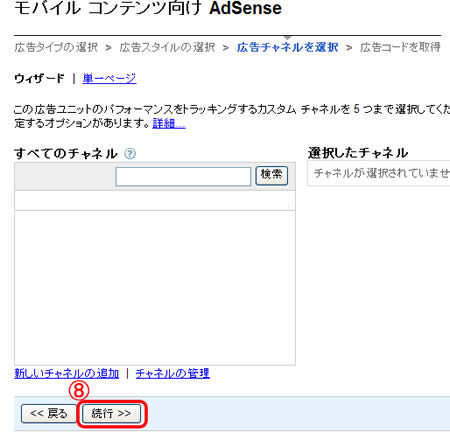Viewport: 450px width, 433px height.
Task: Click the 選択したチャネル heading
Action: [x=358, y=153]
